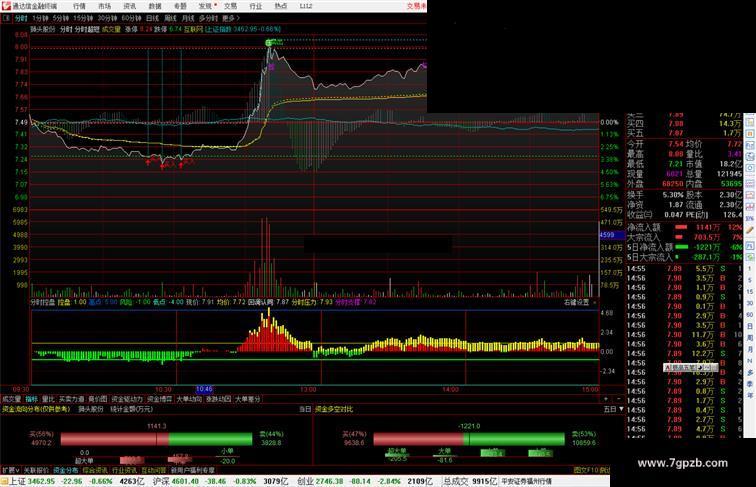Click the pencil drawing tool in right sidebar
The height and width of the screenshot is (487, 756).
(x=750, y=231)
